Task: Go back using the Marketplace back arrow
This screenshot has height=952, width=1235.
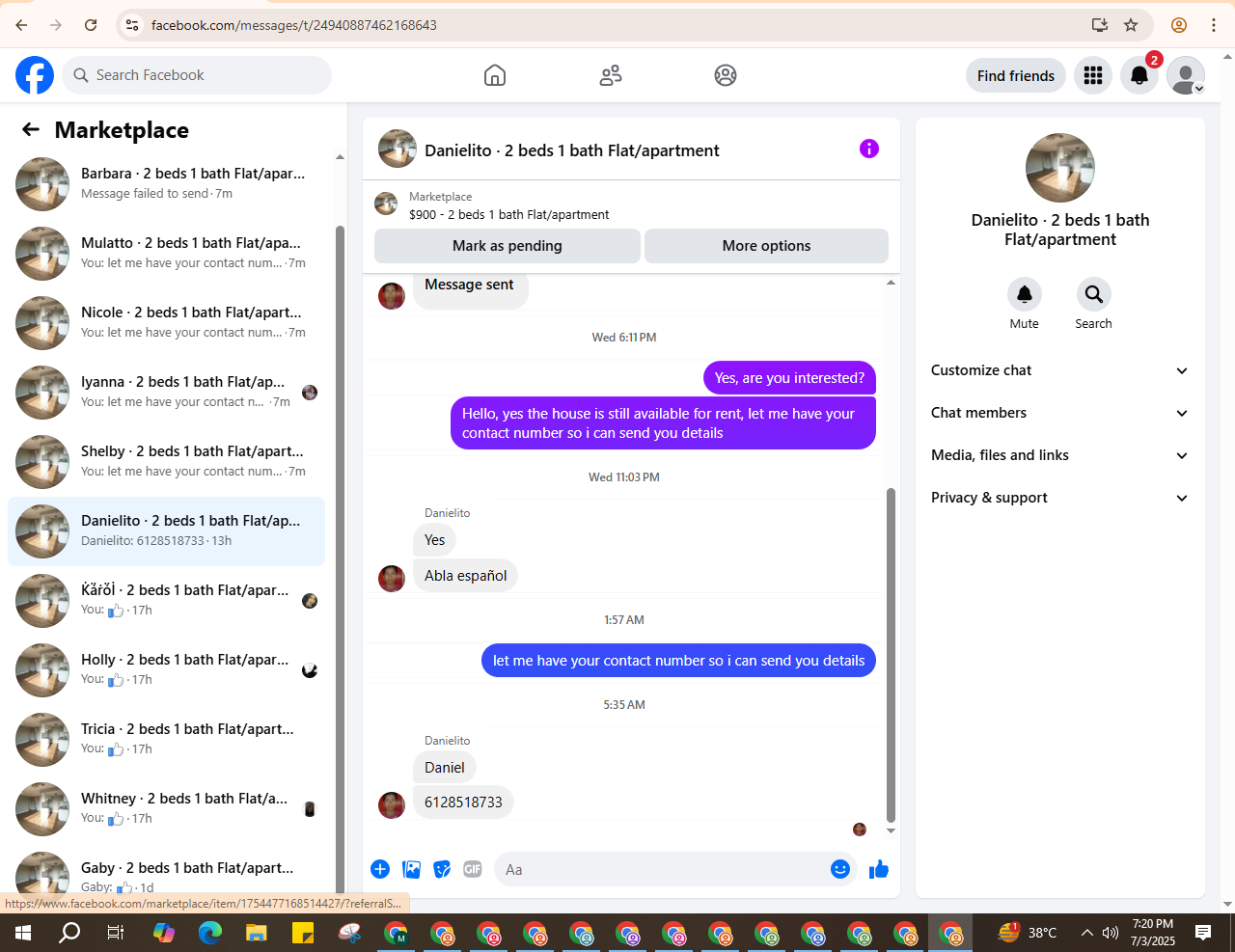Action: (x=31, y=129)
